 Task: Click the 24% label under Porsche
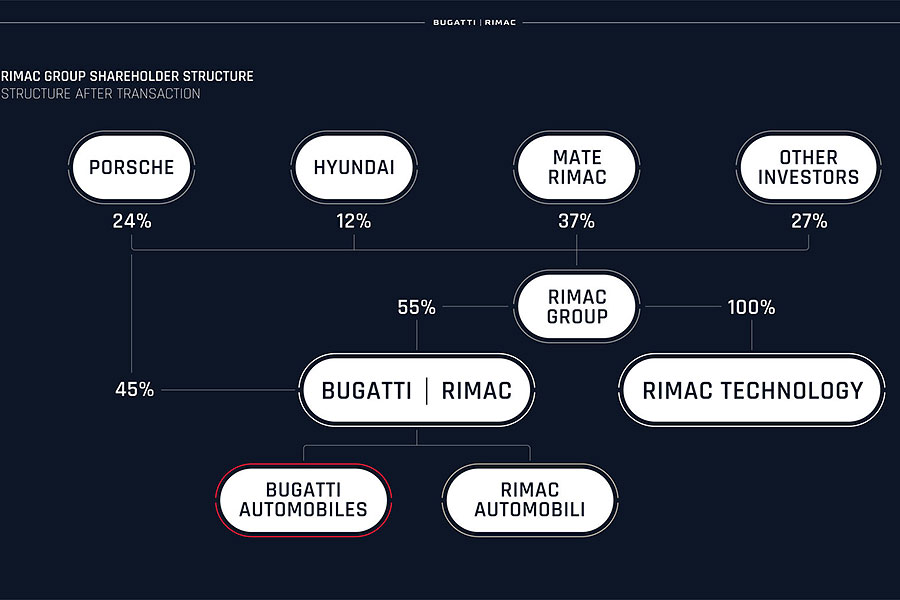132,222
